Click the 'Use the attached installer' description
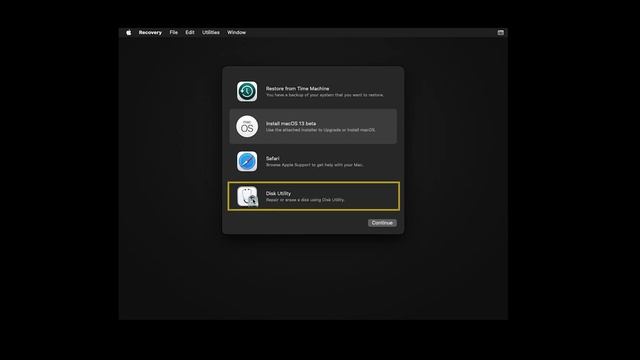640x360 pixels. click(320, 130)
